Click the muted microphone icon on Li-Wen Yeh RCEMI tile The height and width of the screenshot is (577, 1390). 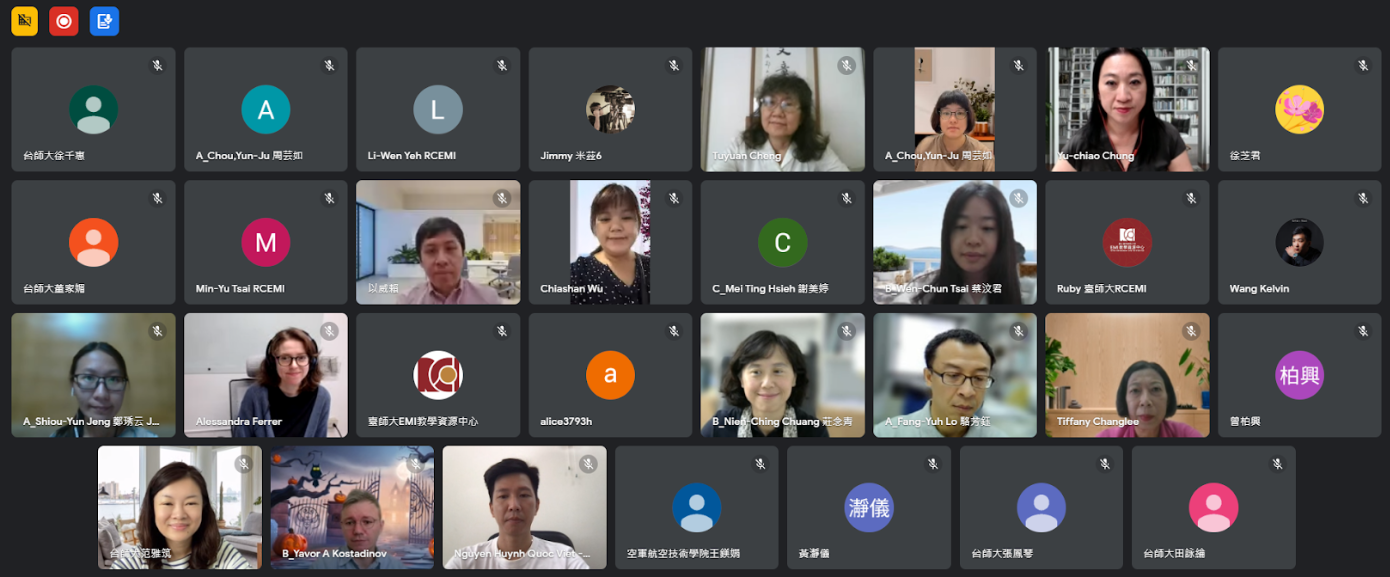pyautogui.click(x=502, y=66)
